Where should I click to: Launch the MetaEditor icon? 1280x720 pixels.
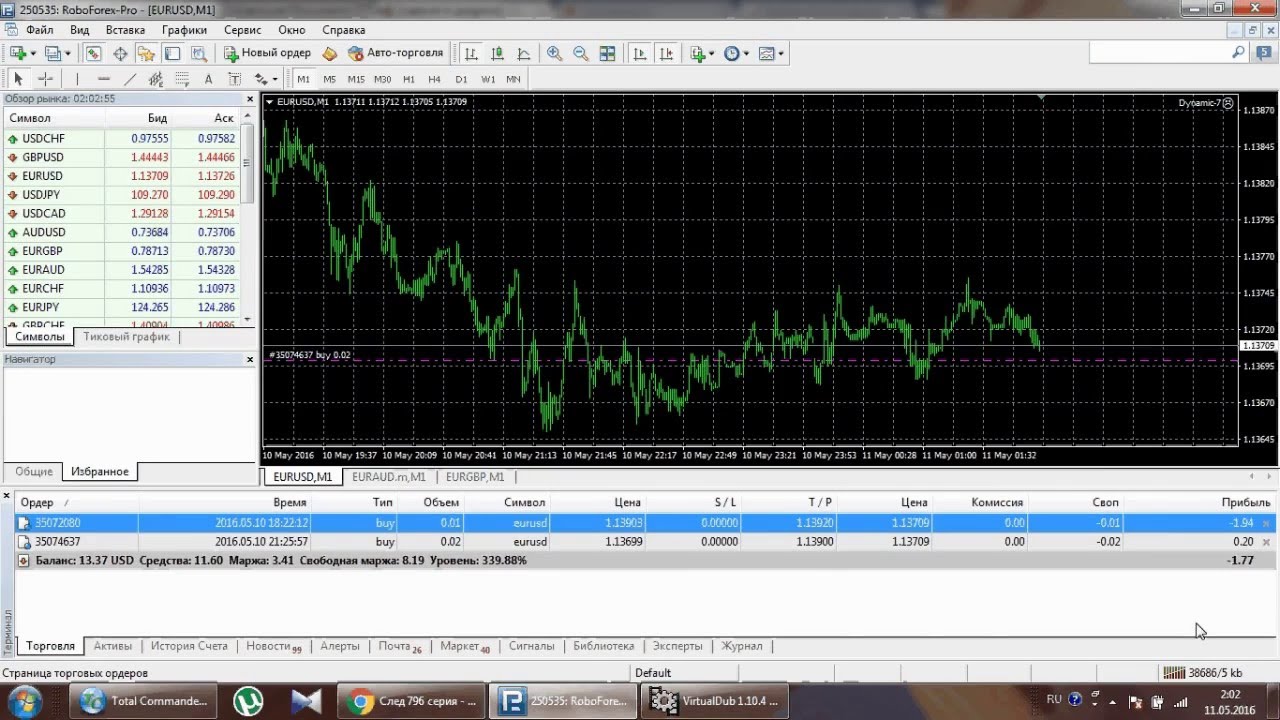(x=330, y=53)
